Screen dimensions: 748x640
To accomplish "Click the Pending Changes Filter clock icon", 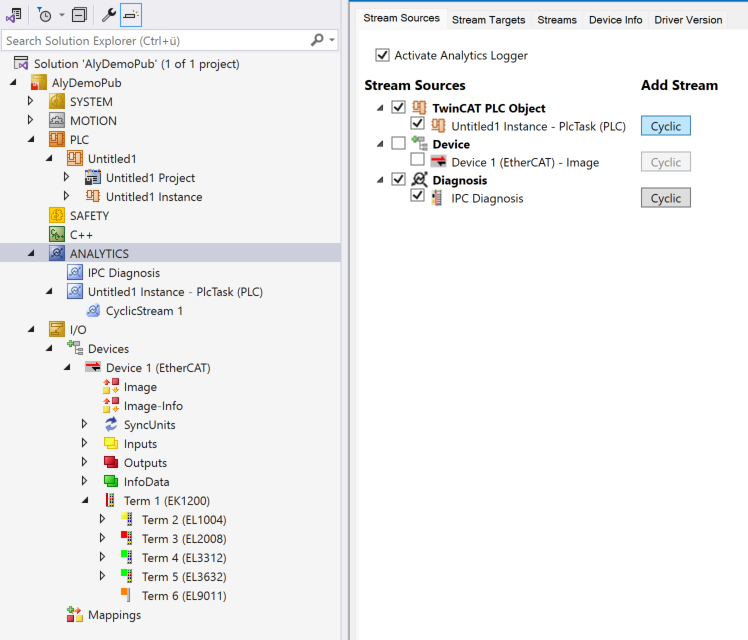I will coord(44,15).
